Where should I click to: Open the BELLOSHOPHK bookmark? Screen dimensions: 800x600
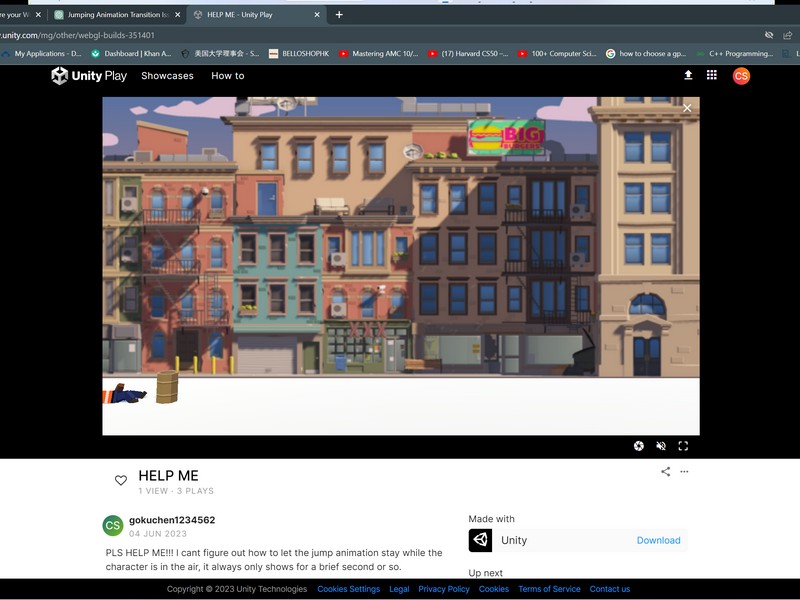(299, 54)
